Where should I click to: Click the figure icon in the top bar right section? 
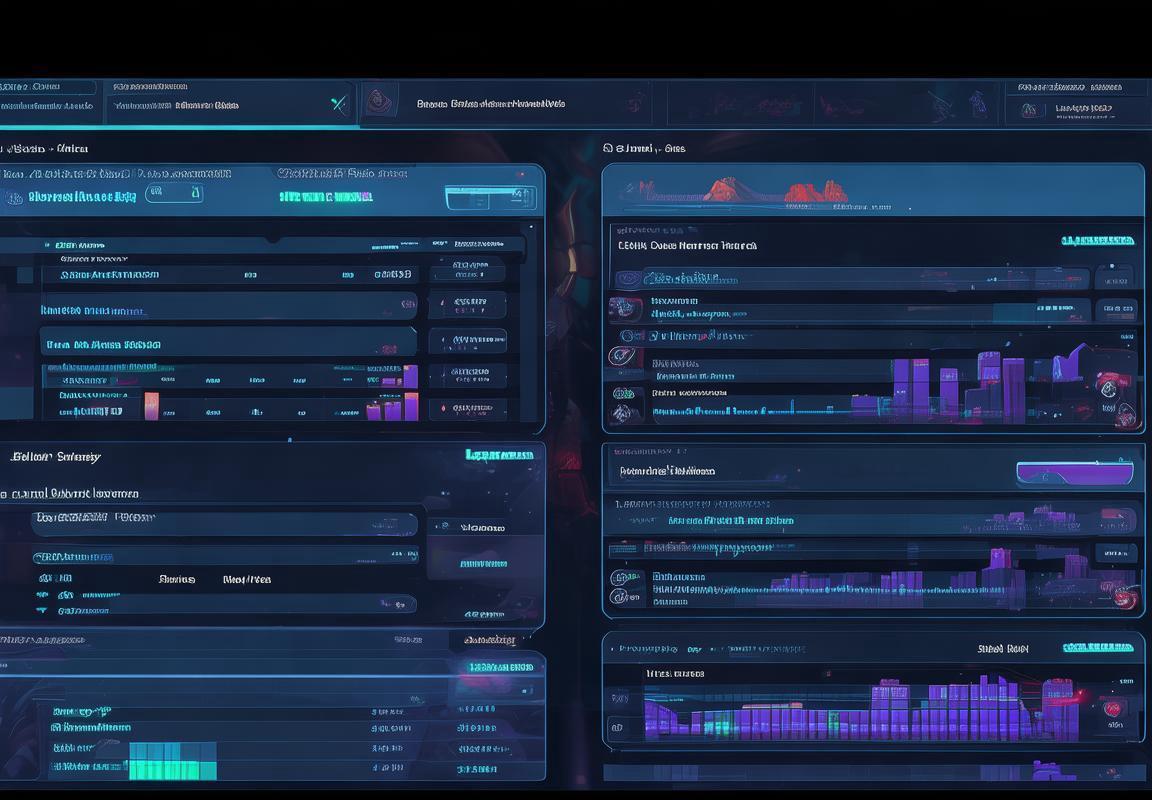(978, 103)
